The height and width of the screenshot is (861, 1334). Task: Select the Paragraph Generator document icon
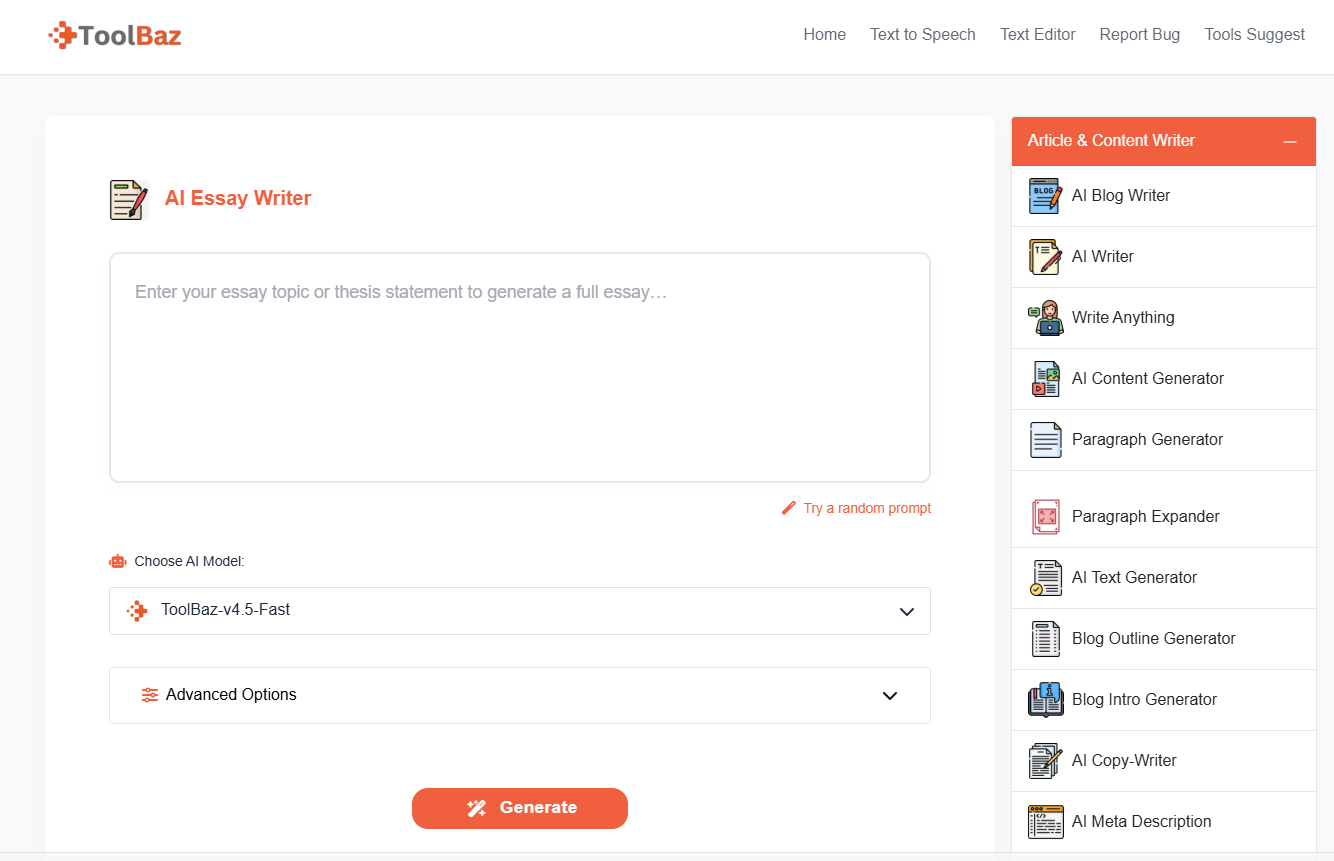coord(1045,440)
